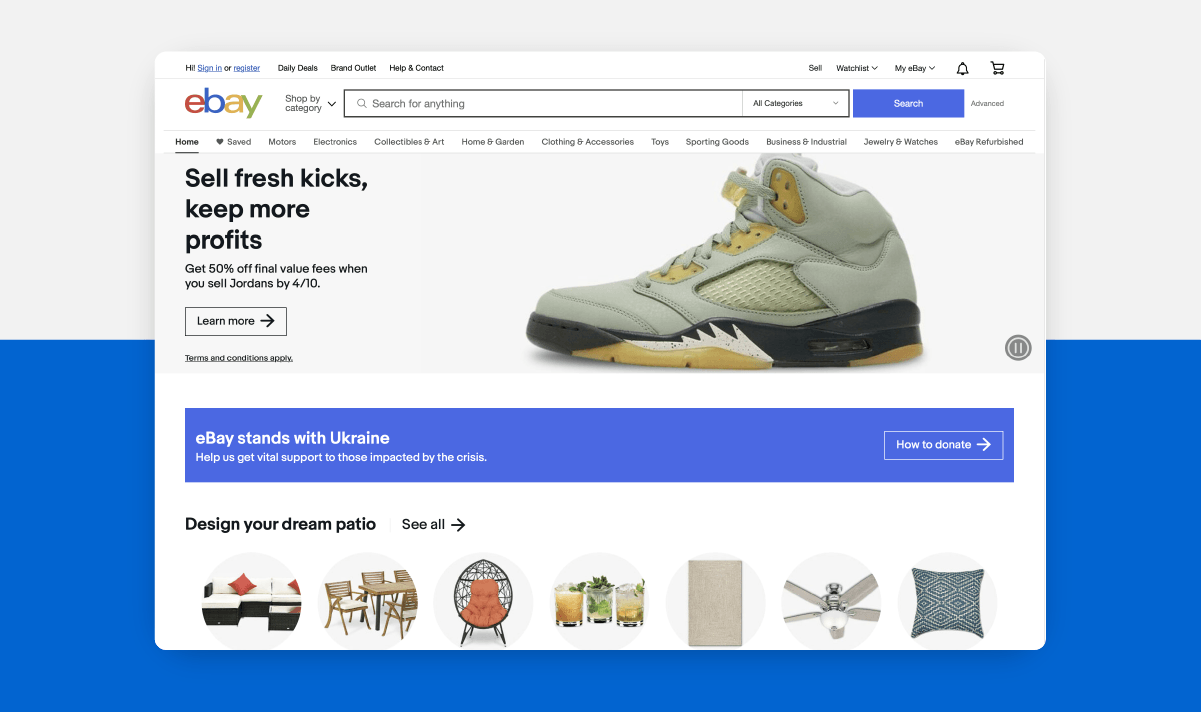The height and width of the screenshot is (712, 1201).
Task: Expand the All Categories selector
Action: 794,103
